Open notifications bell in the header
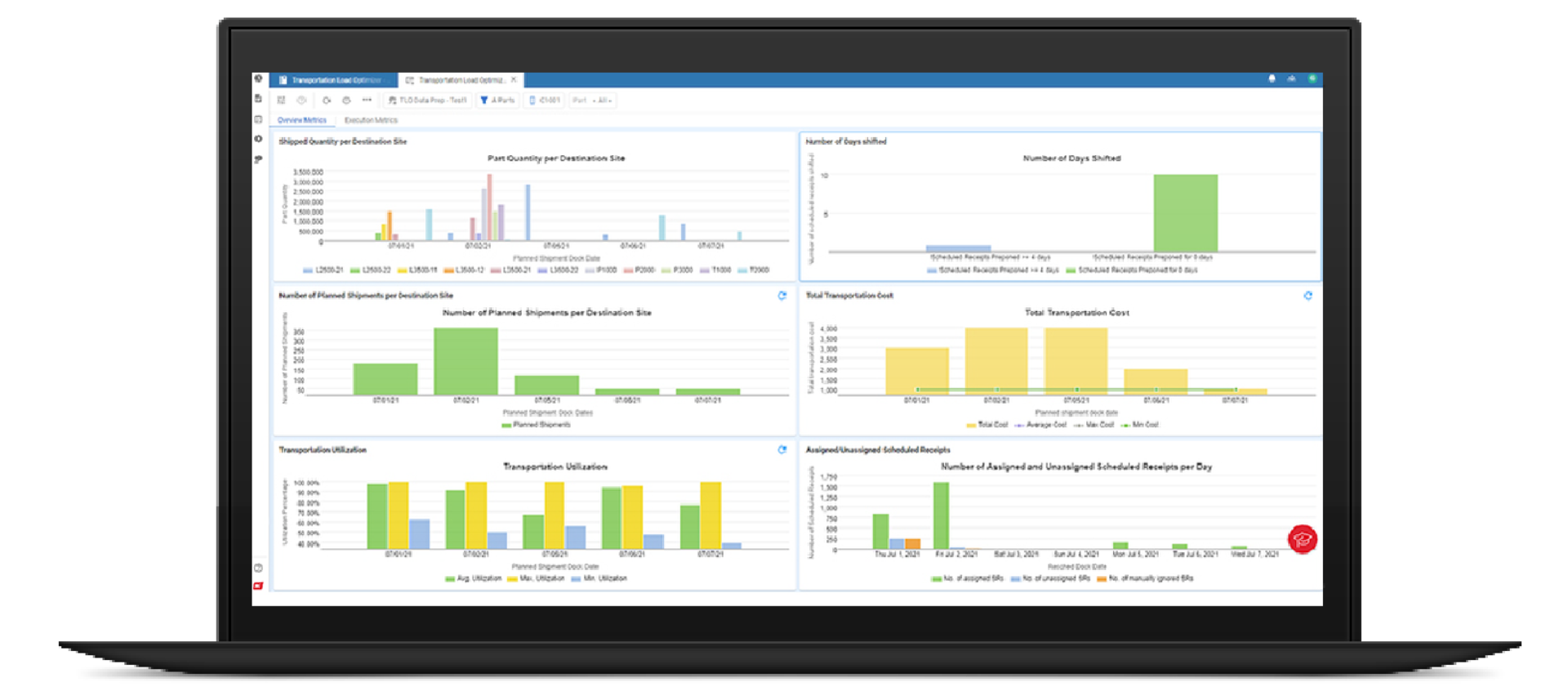Image resolution: width=1568 pixels, height=691 pixels. coord(1272,79)
